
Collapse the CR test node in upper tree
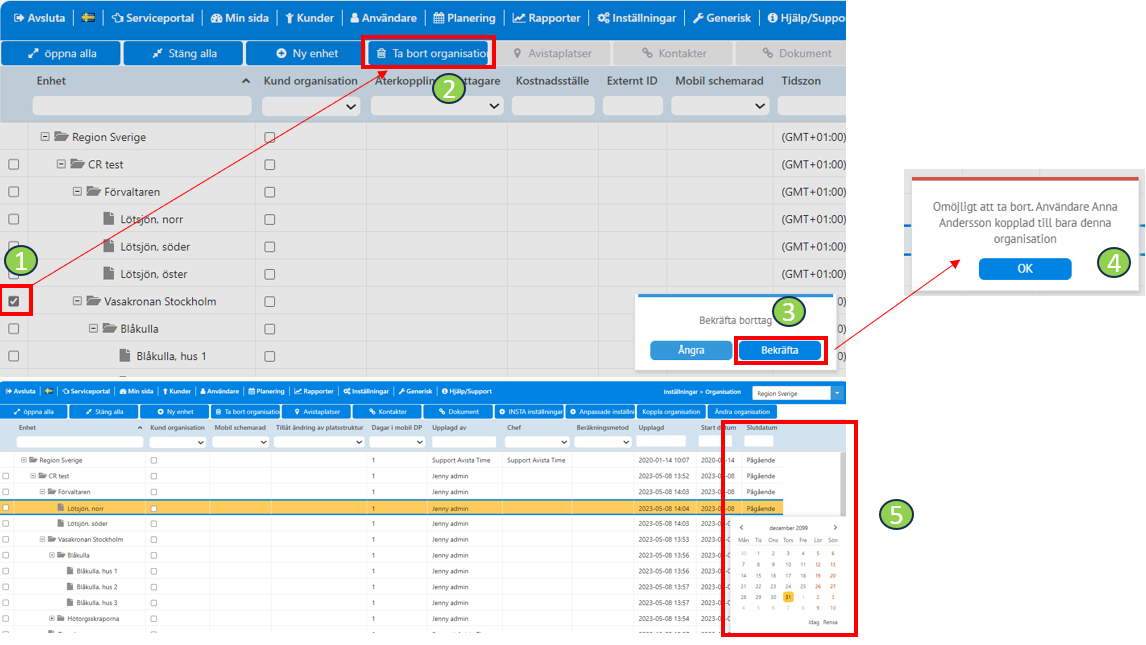61,164
